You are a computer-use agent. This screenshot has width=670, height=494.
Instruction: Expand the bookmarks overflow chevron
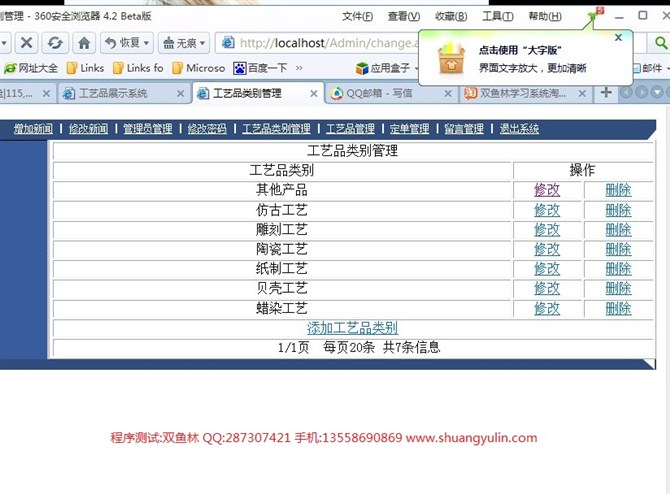click(299, 68)
